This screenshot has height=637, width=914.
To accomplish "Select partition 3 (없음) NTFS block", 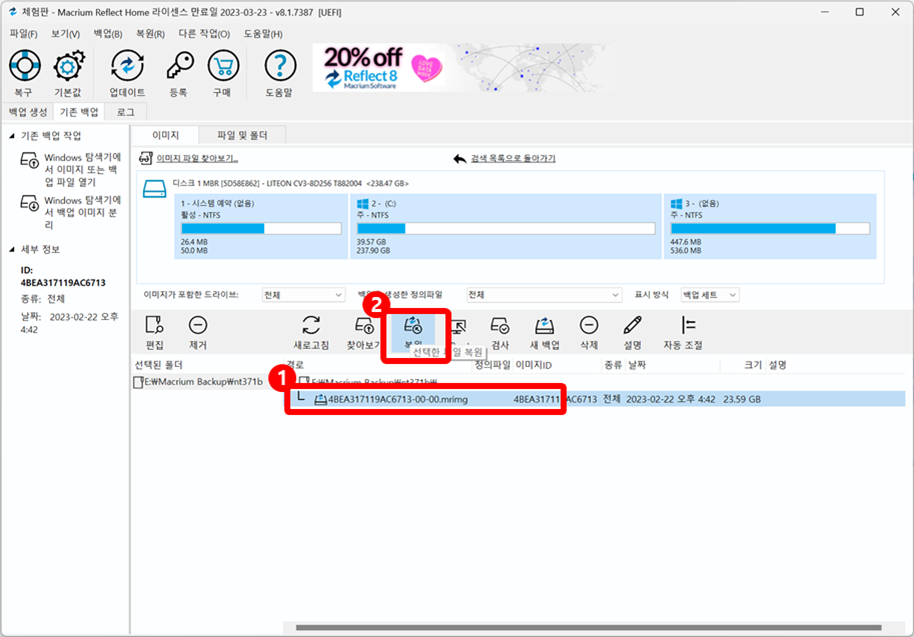I will [x=770, y=226].
